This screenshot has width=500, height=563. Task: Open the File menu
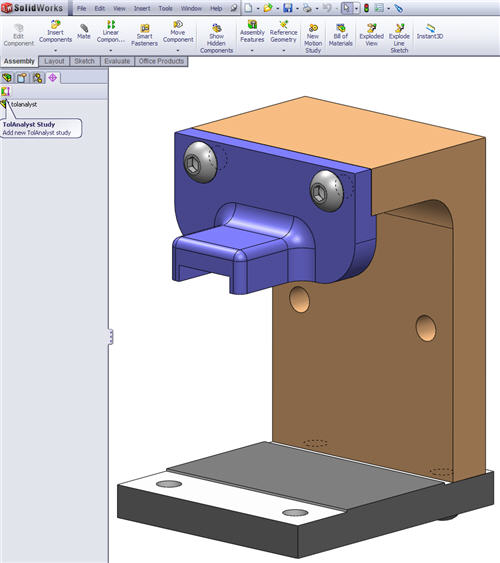[x=81, y=8]
